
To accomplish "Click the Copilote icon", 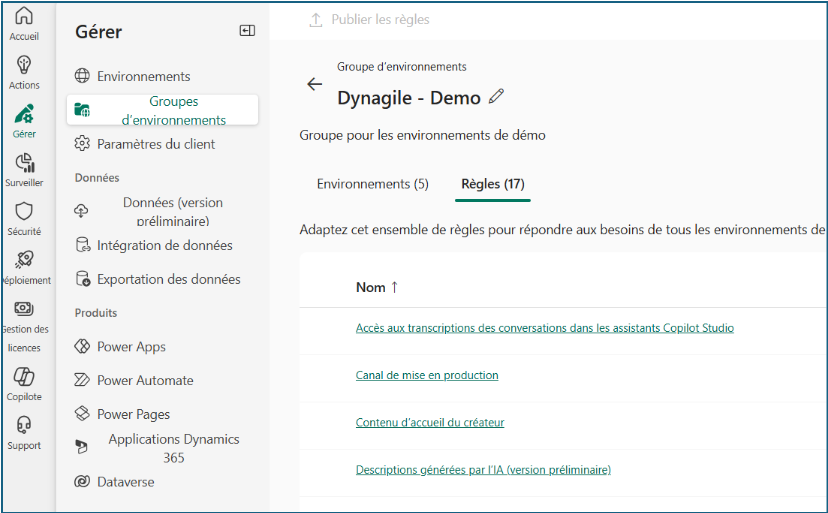I will tap(24, 377).
